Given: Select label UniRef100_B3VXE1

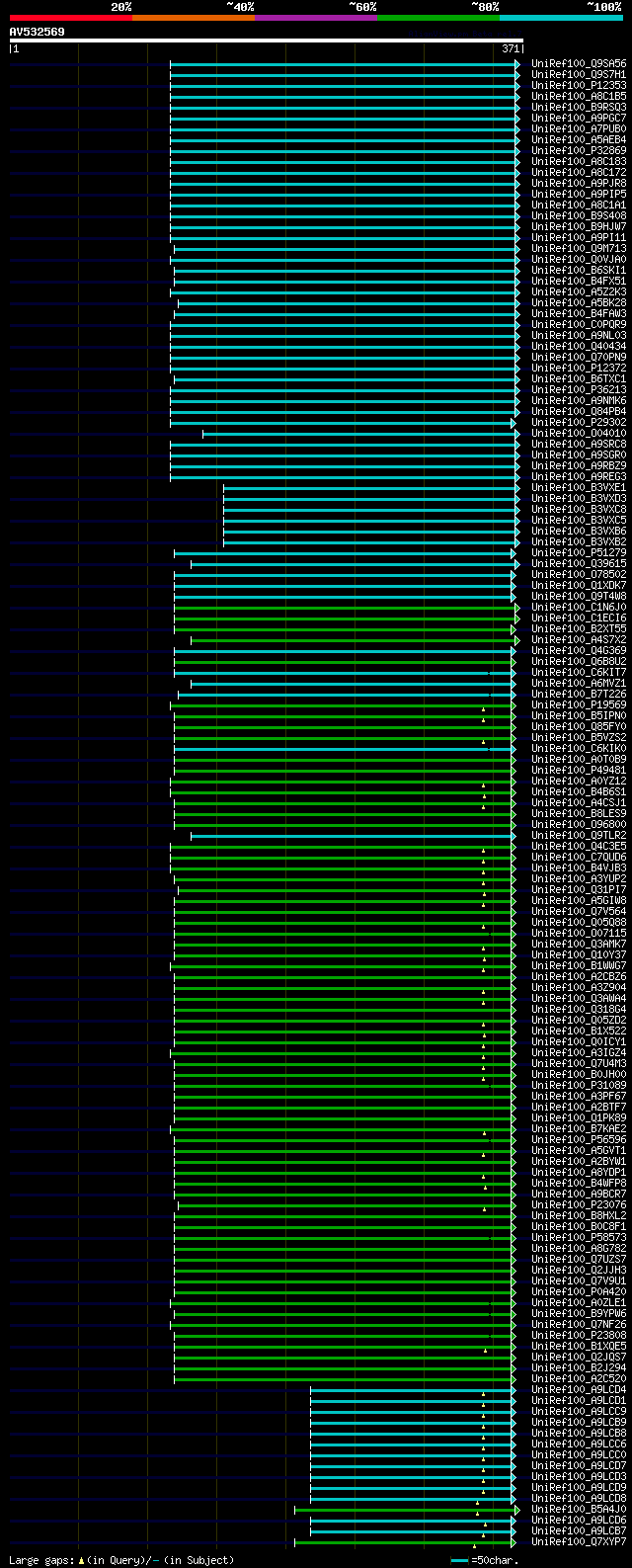Looking at the screenshot, I should 579,487.
